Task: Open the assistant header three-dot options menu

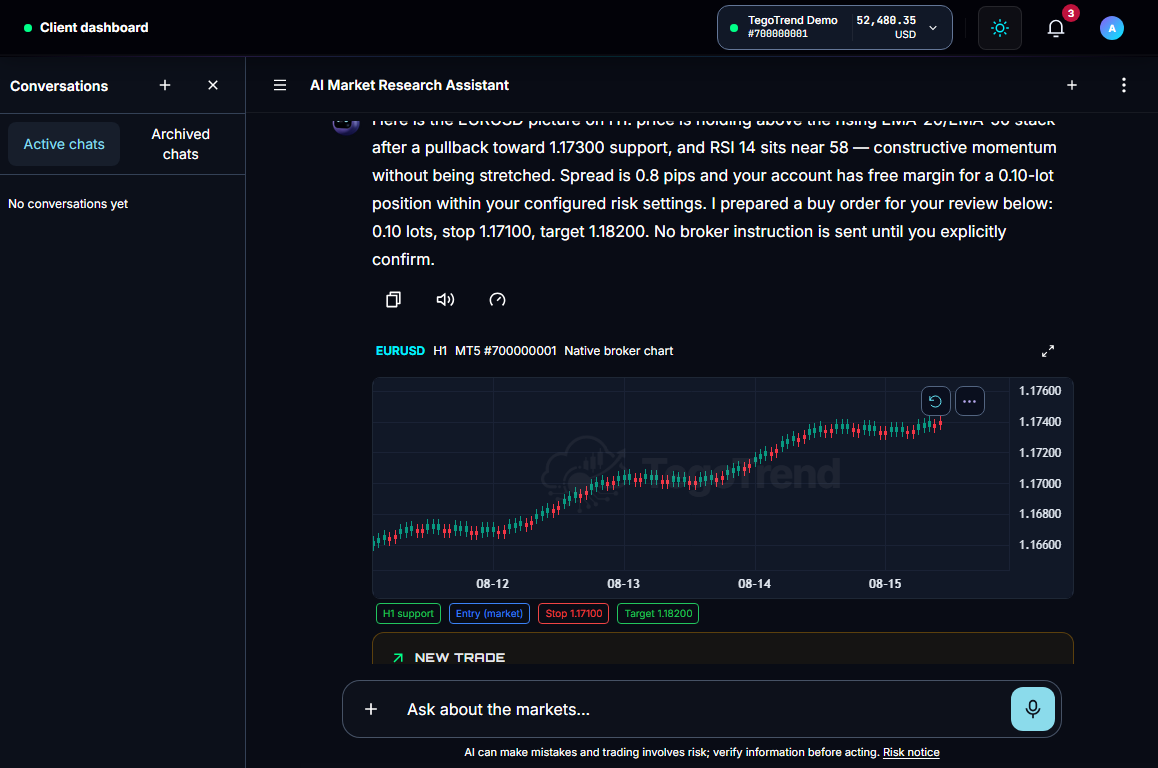Action: tap(1123, 86)
